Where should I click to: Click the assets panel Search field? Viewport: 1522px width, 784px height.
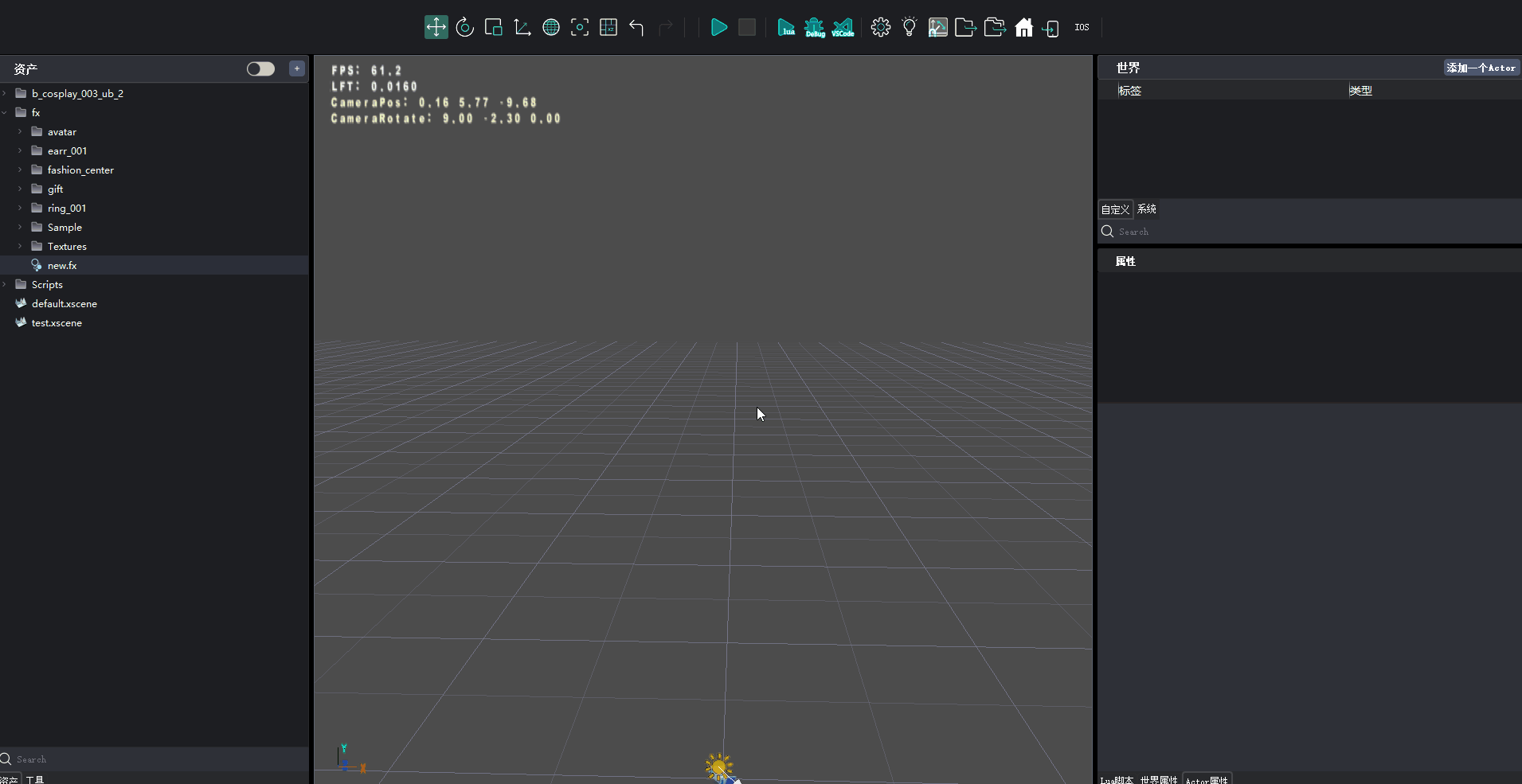(154, 759)
